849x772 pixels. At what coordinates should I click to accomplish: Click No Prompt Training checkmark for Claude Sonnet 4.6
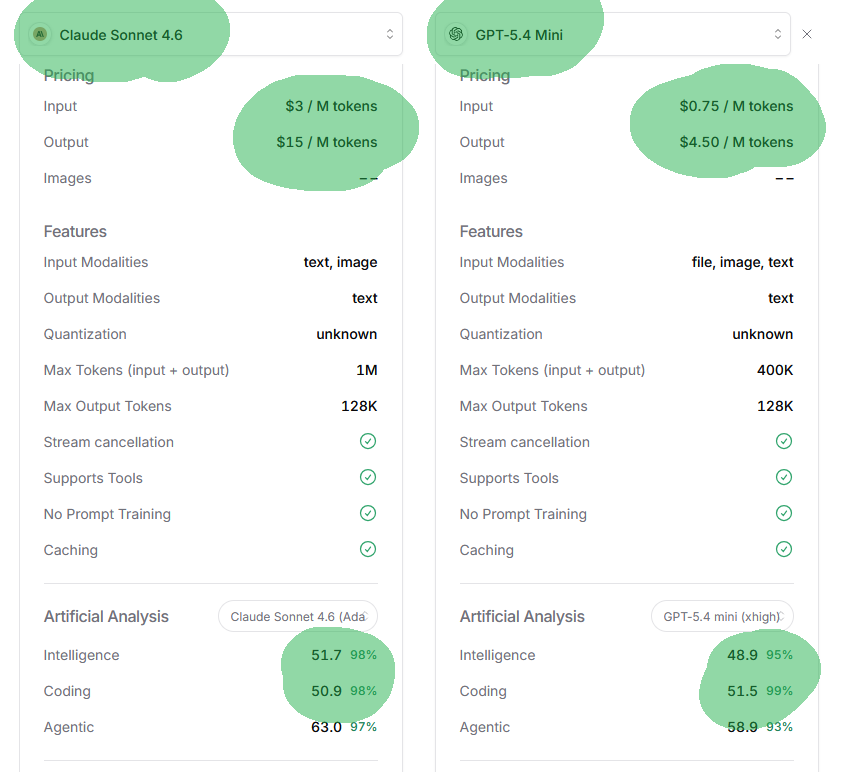pyautogui.click(x=368, y=513)
